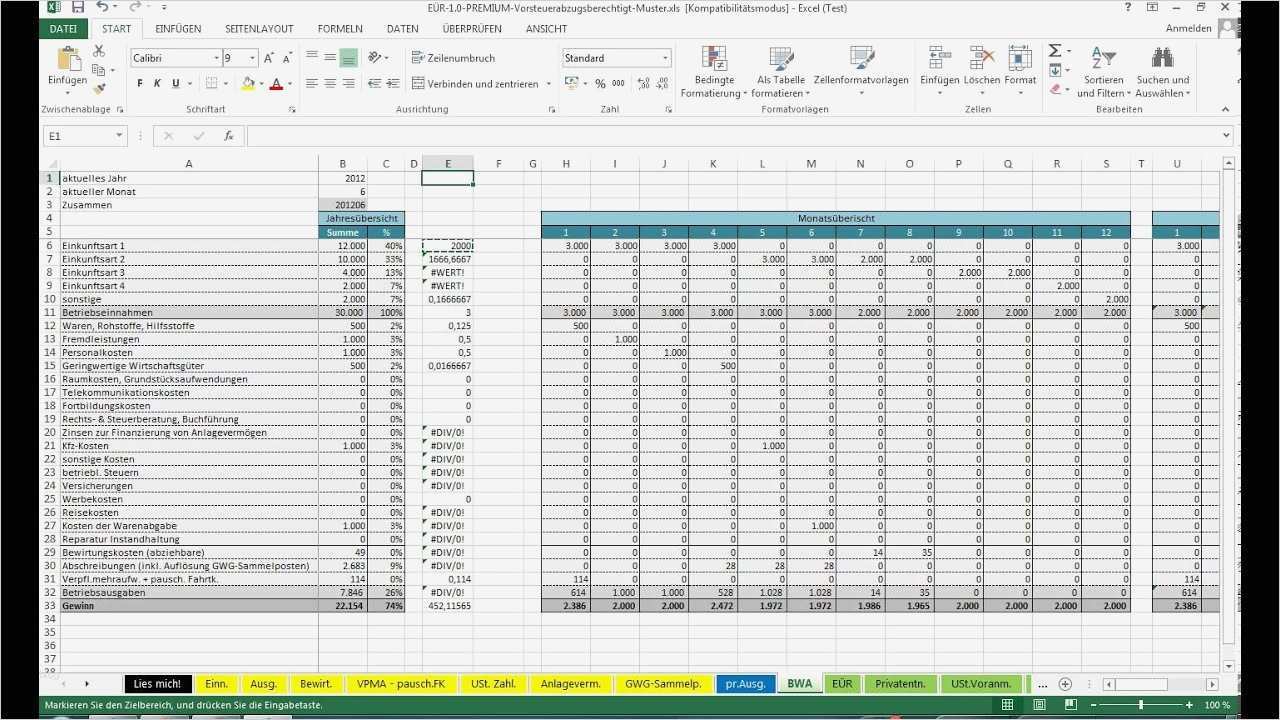Toggle center text alignment
Viewport: 1280px width, 720px height.
(x=328, y=83)
